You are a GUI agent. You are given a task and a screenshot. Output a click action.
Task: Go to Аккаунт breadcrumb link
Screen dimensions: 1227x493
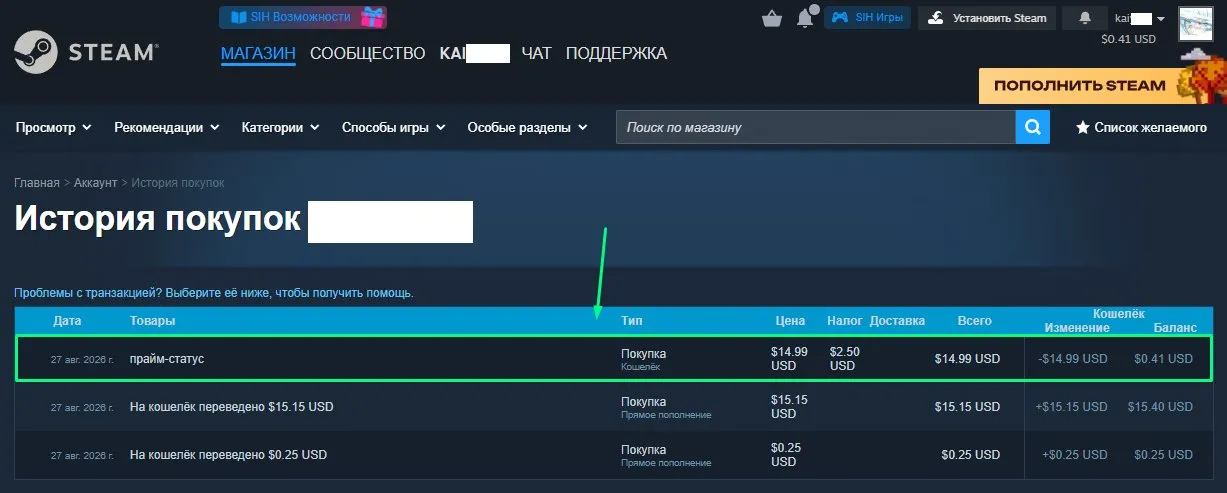click(x=96, y=183)
